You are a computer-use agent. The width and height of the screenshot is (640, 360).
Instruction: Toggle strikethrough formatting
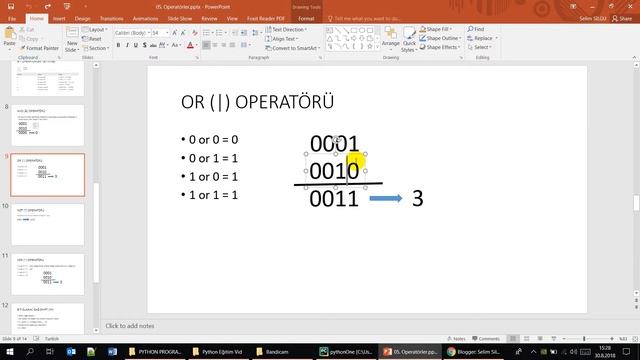pyautogui.click(x=153, y=45)
